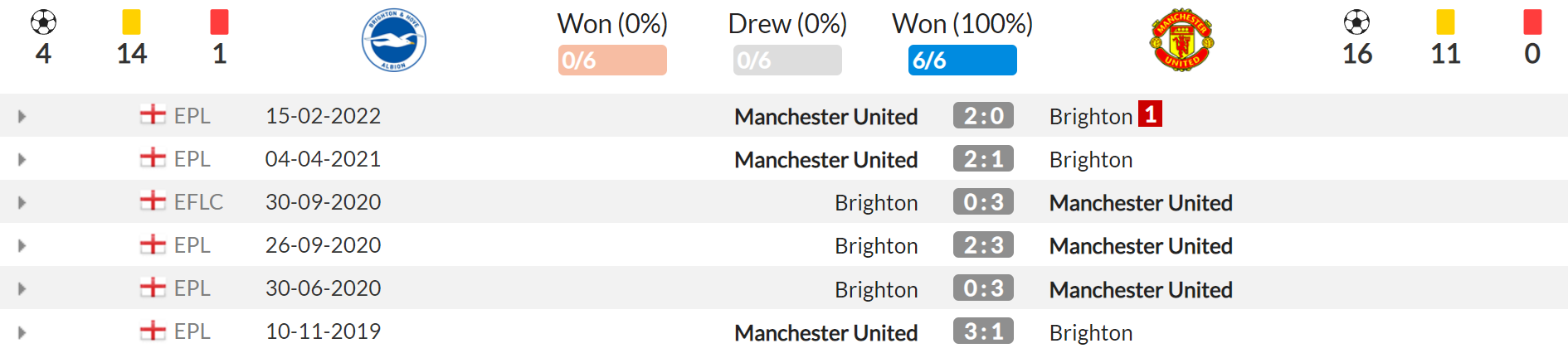Click Brighton's goals football icon
This screenshot has width=1568, height=353.
tap(43, 22)
